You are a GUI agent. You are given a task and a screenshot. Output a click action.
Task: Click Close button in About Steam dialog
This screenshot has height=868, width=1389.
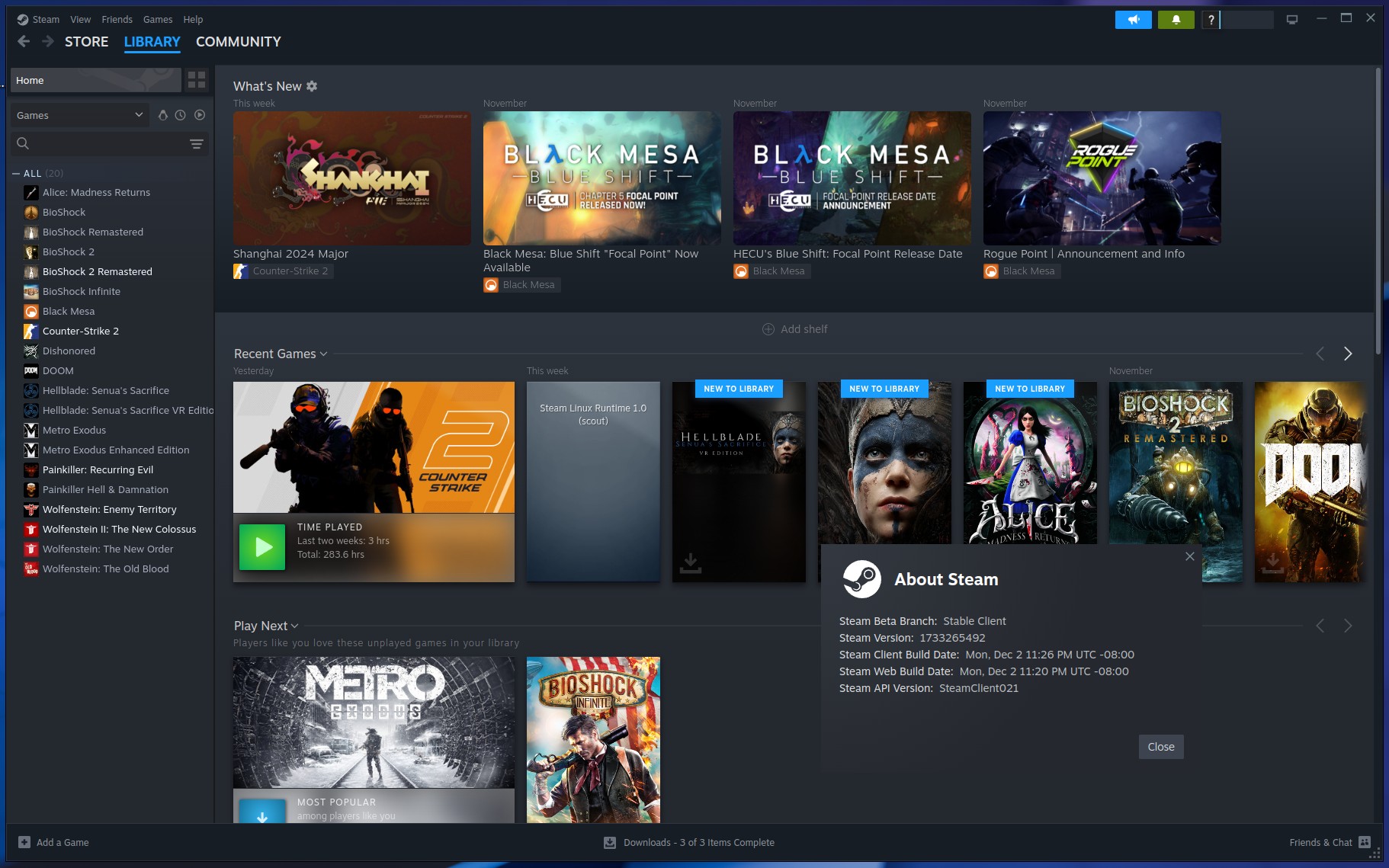1161,747
